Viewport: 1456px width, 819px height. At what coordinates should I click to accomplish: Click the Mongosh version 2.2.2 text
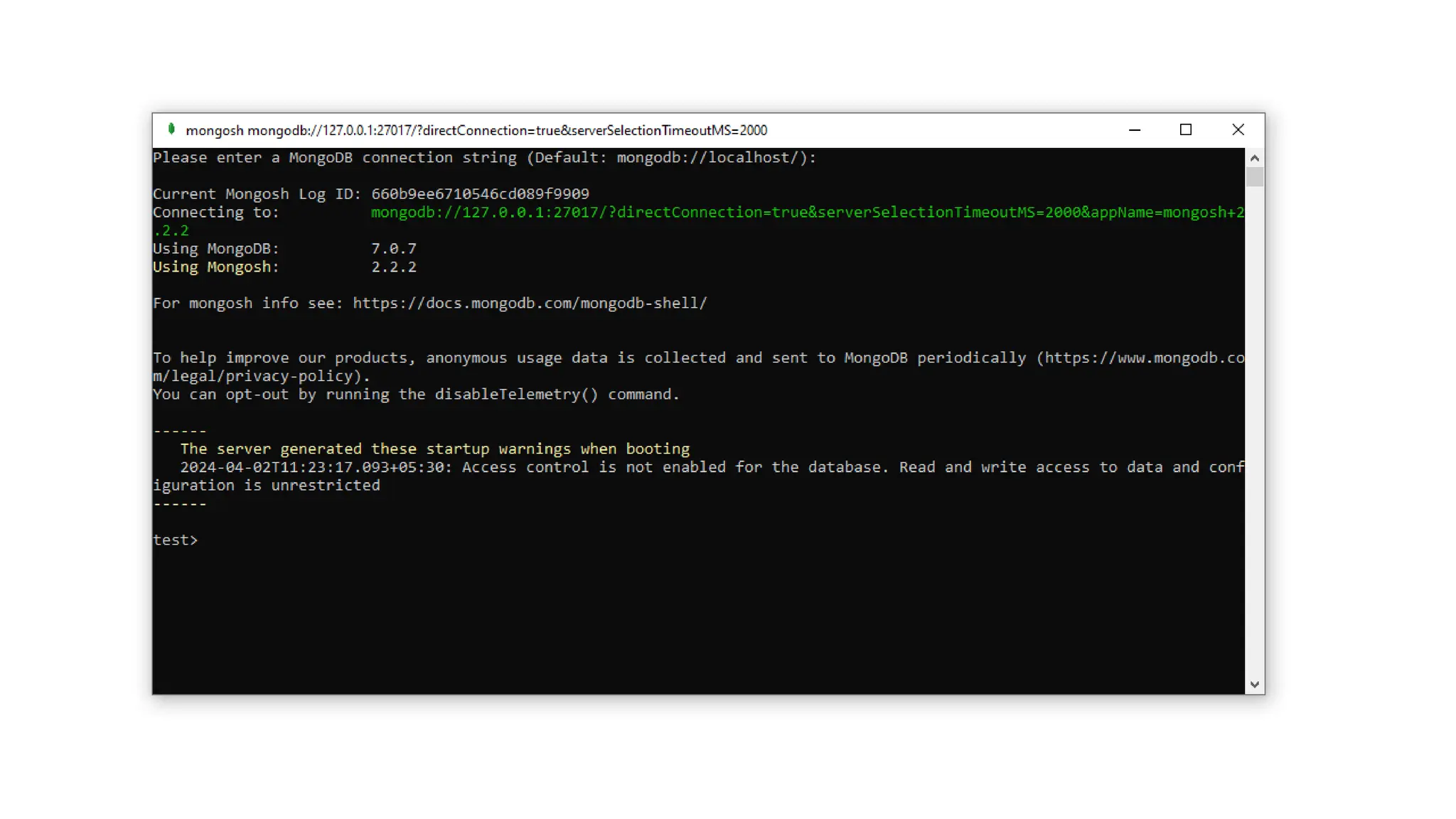(393, 267)
